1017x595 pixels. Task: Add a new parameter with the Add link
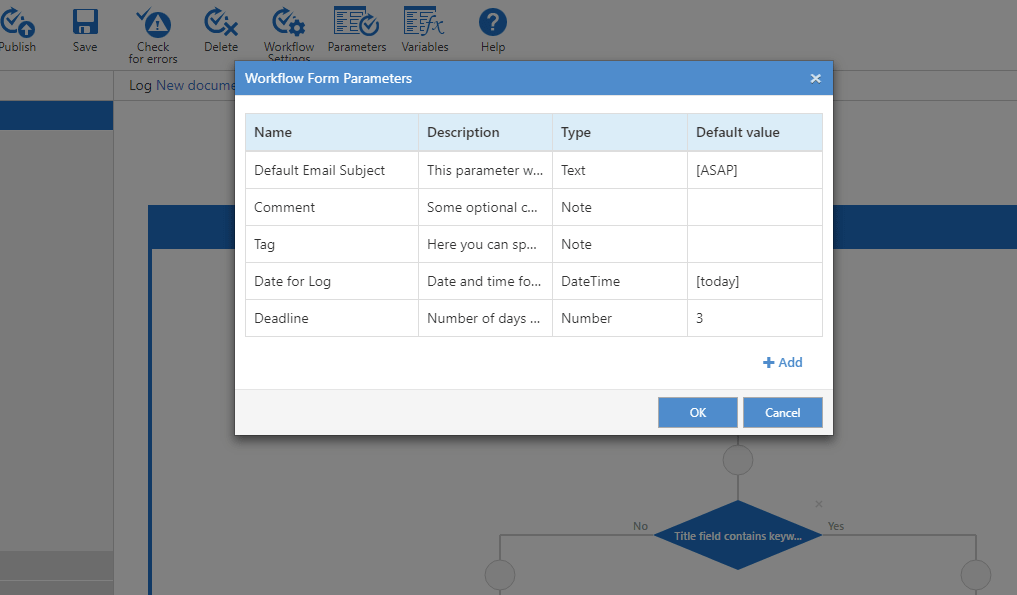(x=783, y=363)
